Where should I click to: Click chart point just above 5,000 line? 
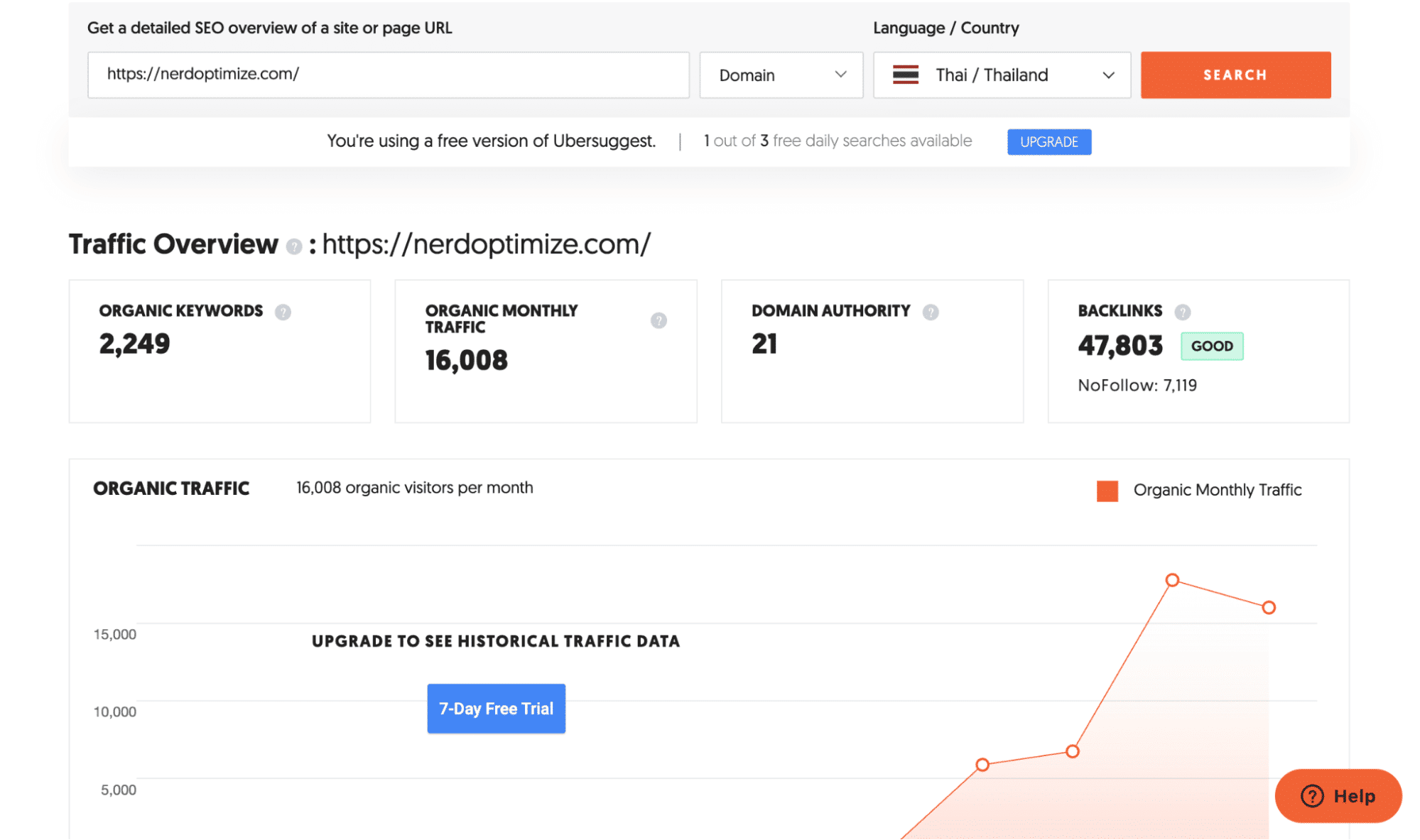[982, 765]
